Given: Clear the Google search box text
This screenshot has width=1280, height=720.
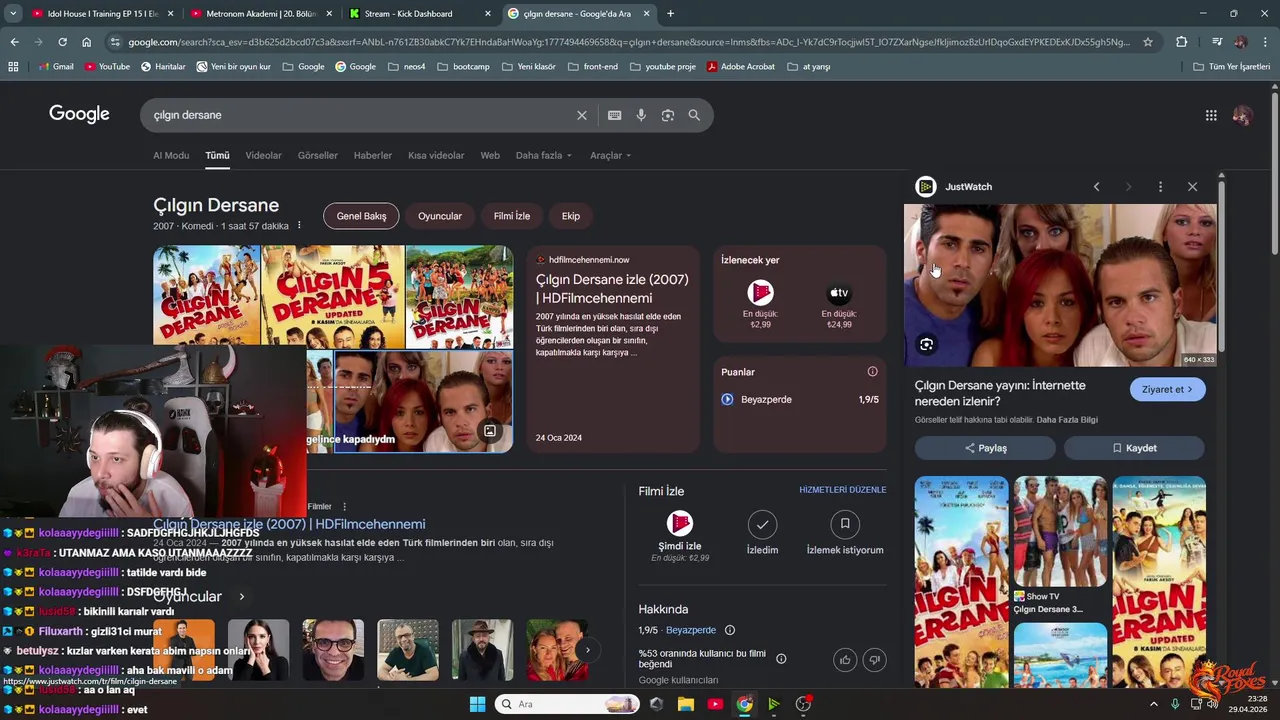Looking at the screenshot, I should point(581,115).
